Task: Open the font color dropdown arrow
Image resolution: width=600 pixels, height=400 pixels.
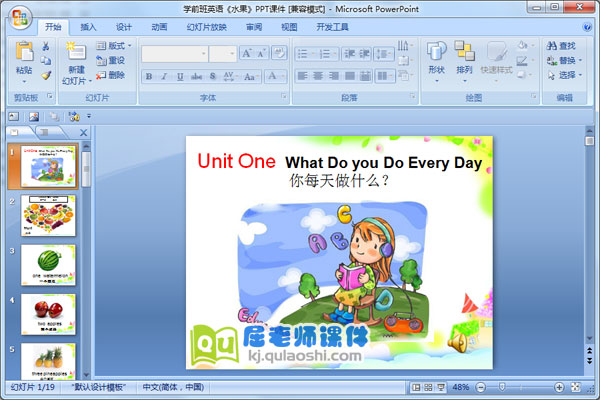Action: tap(284, 77)
